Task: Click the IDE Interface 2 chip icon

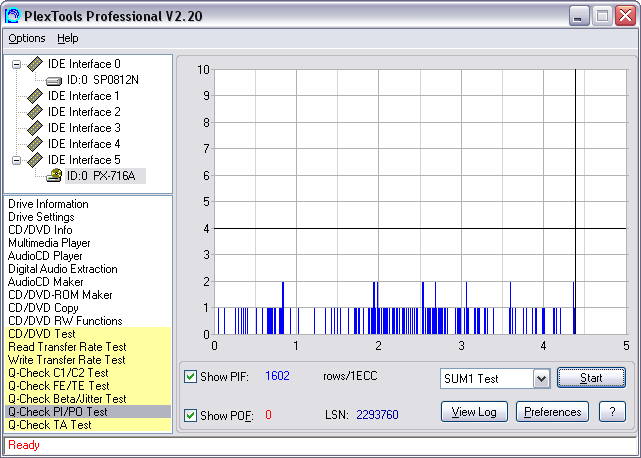Action: point(35,112)
